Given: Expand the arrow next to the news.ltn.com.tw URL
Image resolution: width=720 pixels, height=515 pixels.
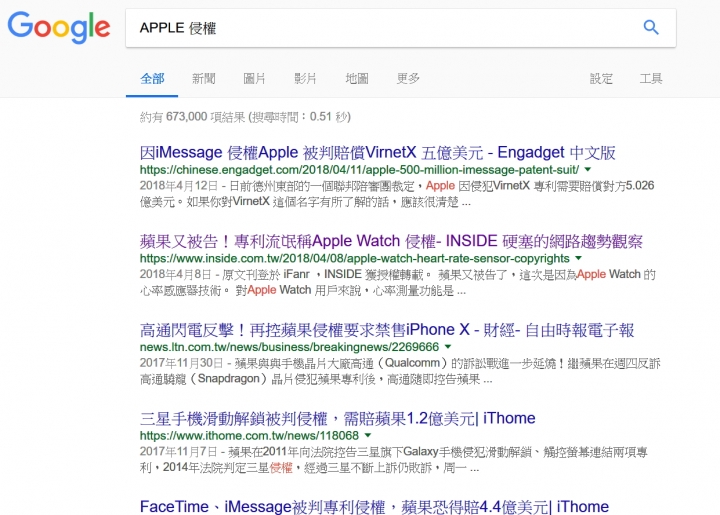Looking at the screenshot, I should (448, 347).
